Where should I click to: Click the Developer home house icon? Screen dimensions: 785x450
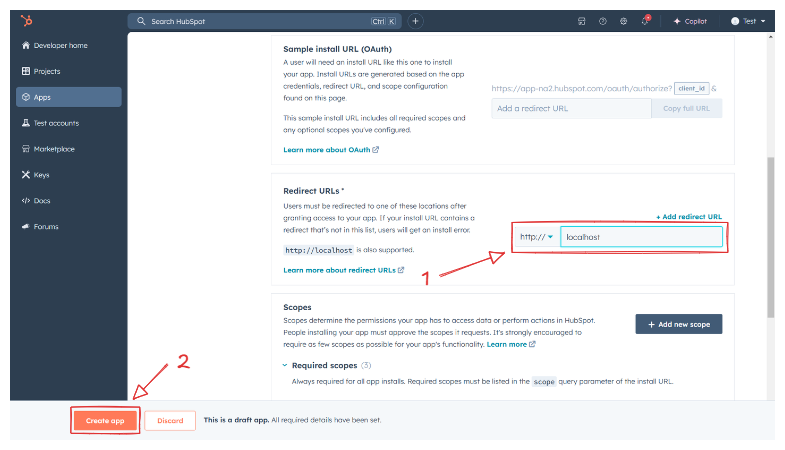26,45
